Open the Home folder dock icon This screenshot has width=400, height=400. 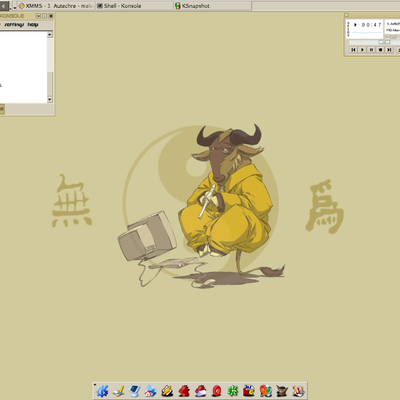pos(151,391)
